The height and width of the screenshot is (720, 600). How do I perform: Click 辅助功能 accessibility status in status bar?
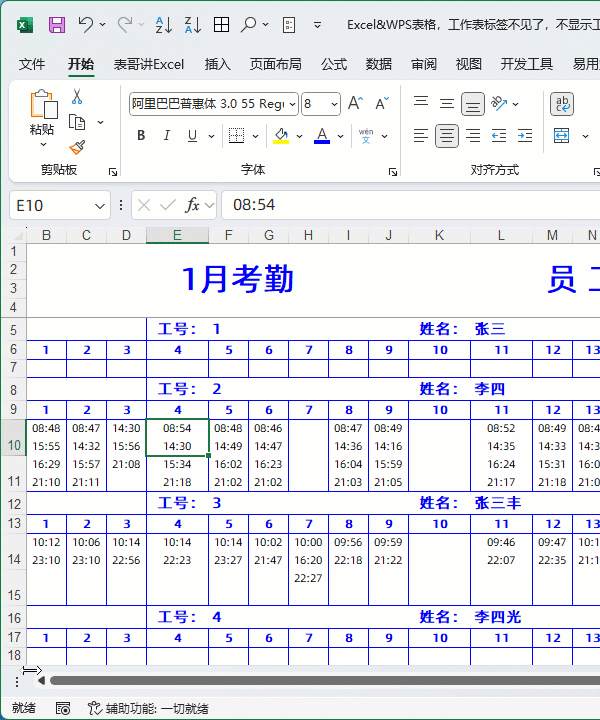point(148,708)
